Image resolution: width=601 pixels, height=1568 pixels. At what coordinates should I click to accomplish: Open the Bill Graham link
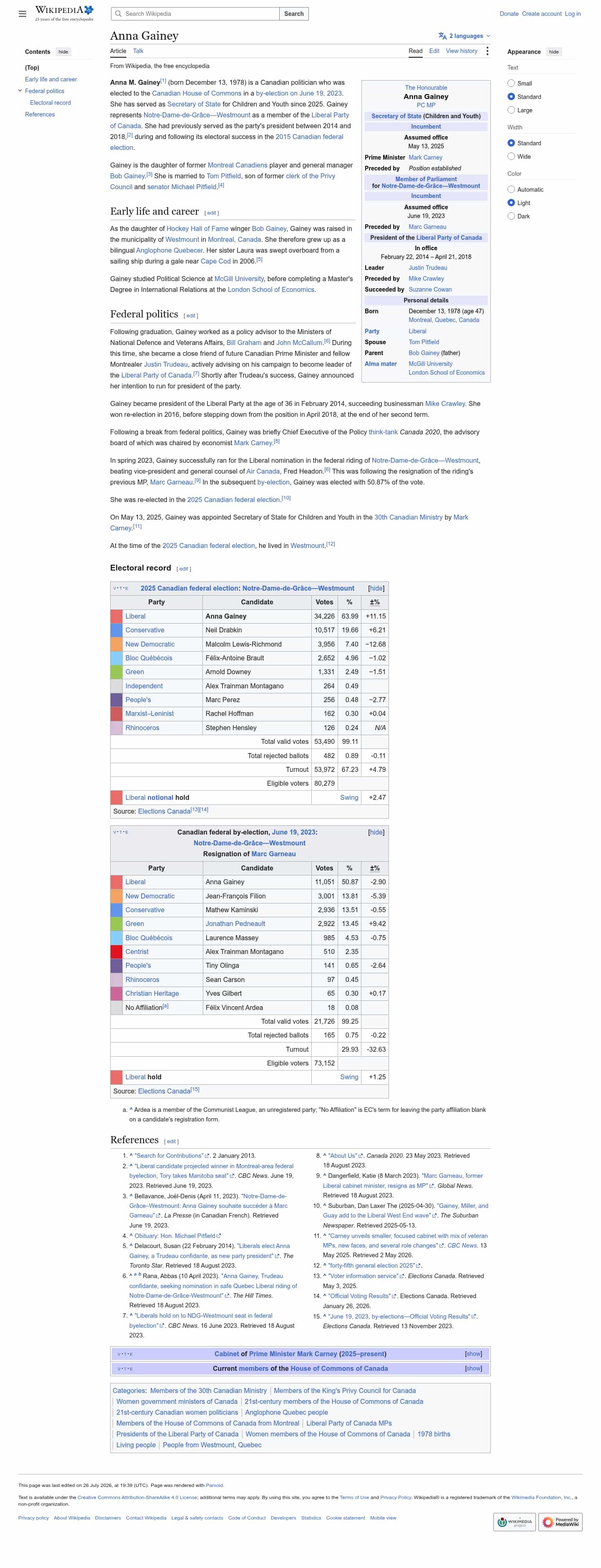[244, 343]
